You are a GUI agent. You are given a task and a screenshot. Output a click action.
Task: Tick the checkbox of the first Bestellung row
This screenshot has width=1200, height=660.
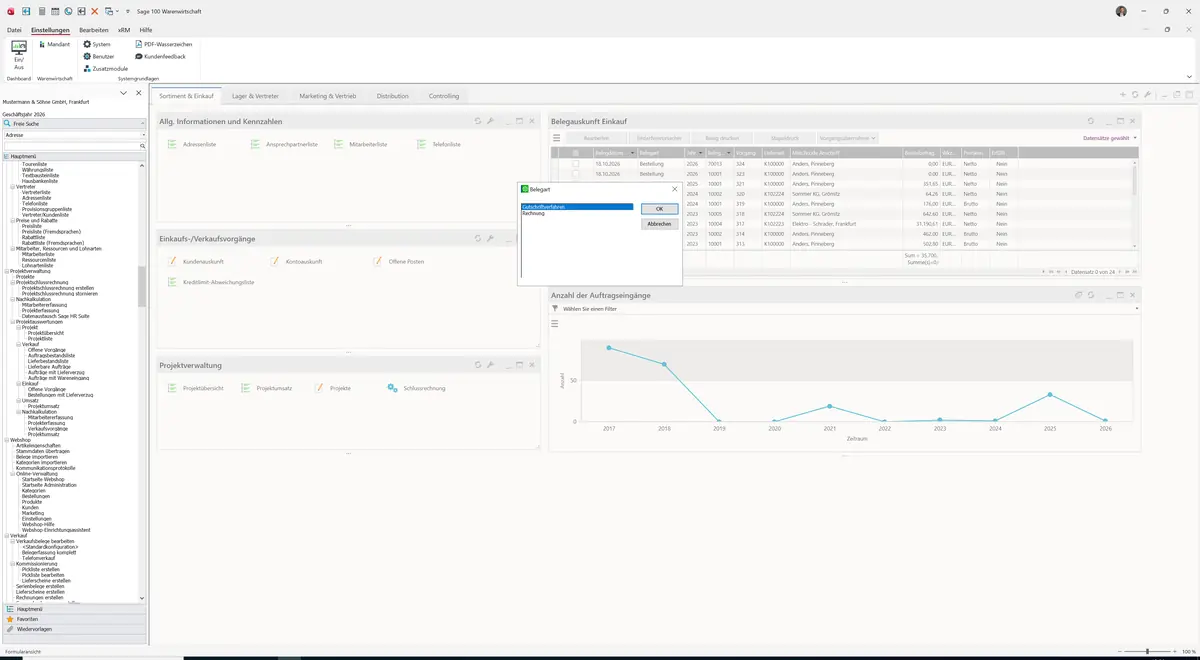[x=575, y=163]
